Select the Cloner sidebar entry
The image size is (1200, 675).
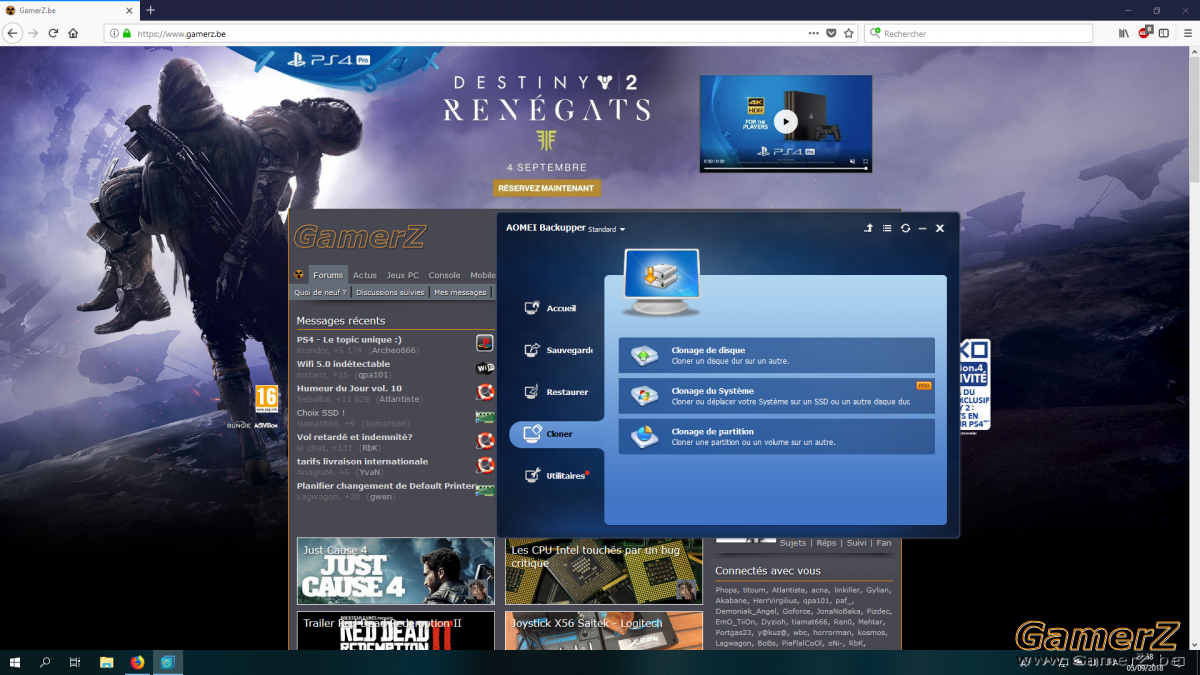click(556, 434)
